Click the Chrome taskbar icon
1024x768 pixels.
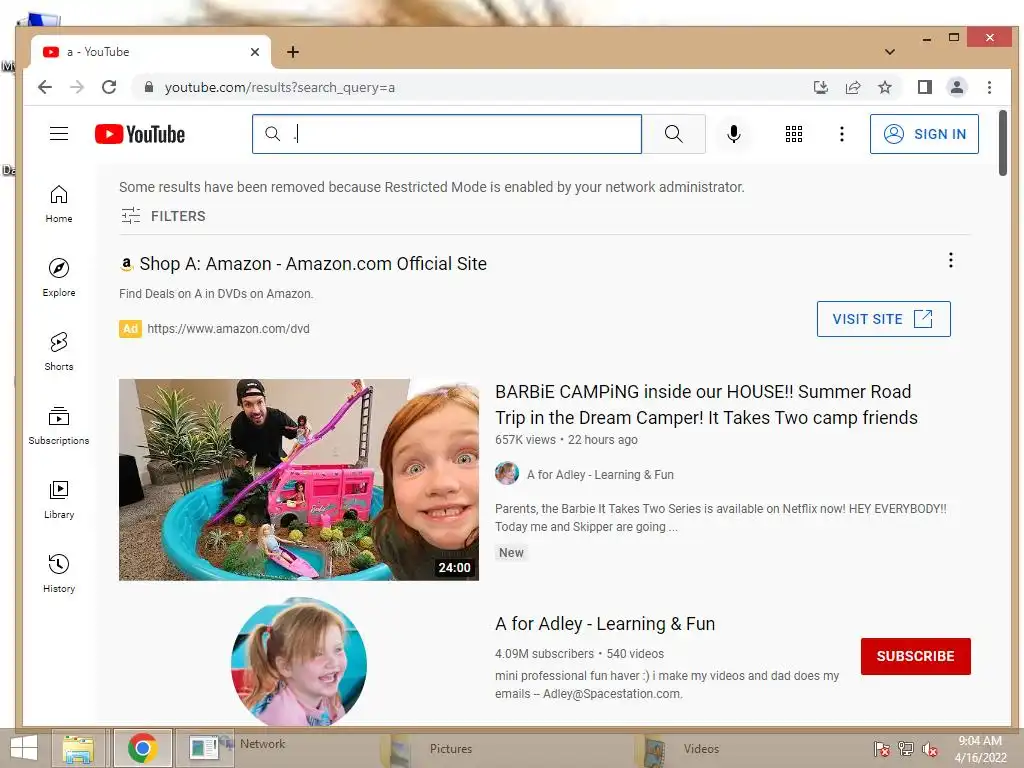point(142,748)
